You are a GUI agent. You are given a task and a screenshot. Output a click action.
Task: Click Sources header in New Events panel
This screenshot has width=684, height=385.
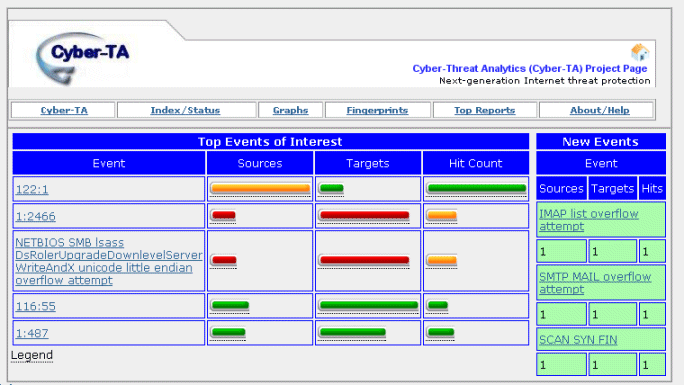(561, 188)
